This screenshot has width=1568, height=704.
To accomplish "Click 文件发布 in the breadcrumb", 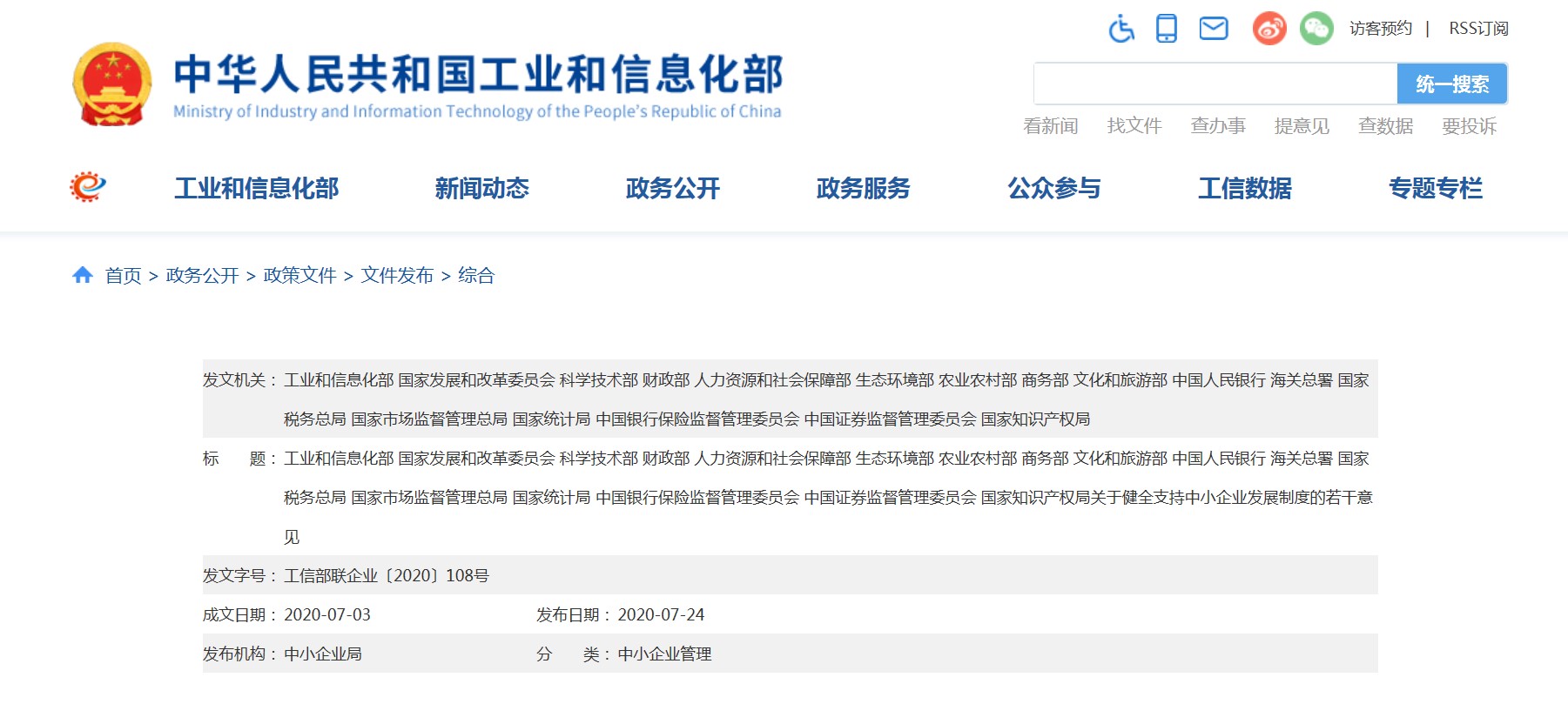I will [x=397, y=276].
